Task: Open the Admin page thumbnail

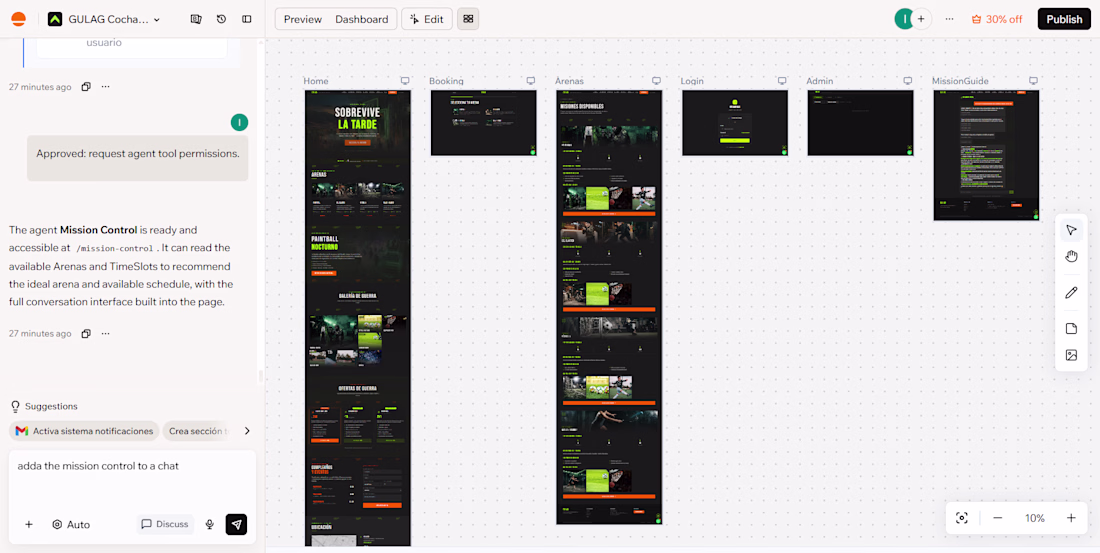Action: click(x=860, y=123)
